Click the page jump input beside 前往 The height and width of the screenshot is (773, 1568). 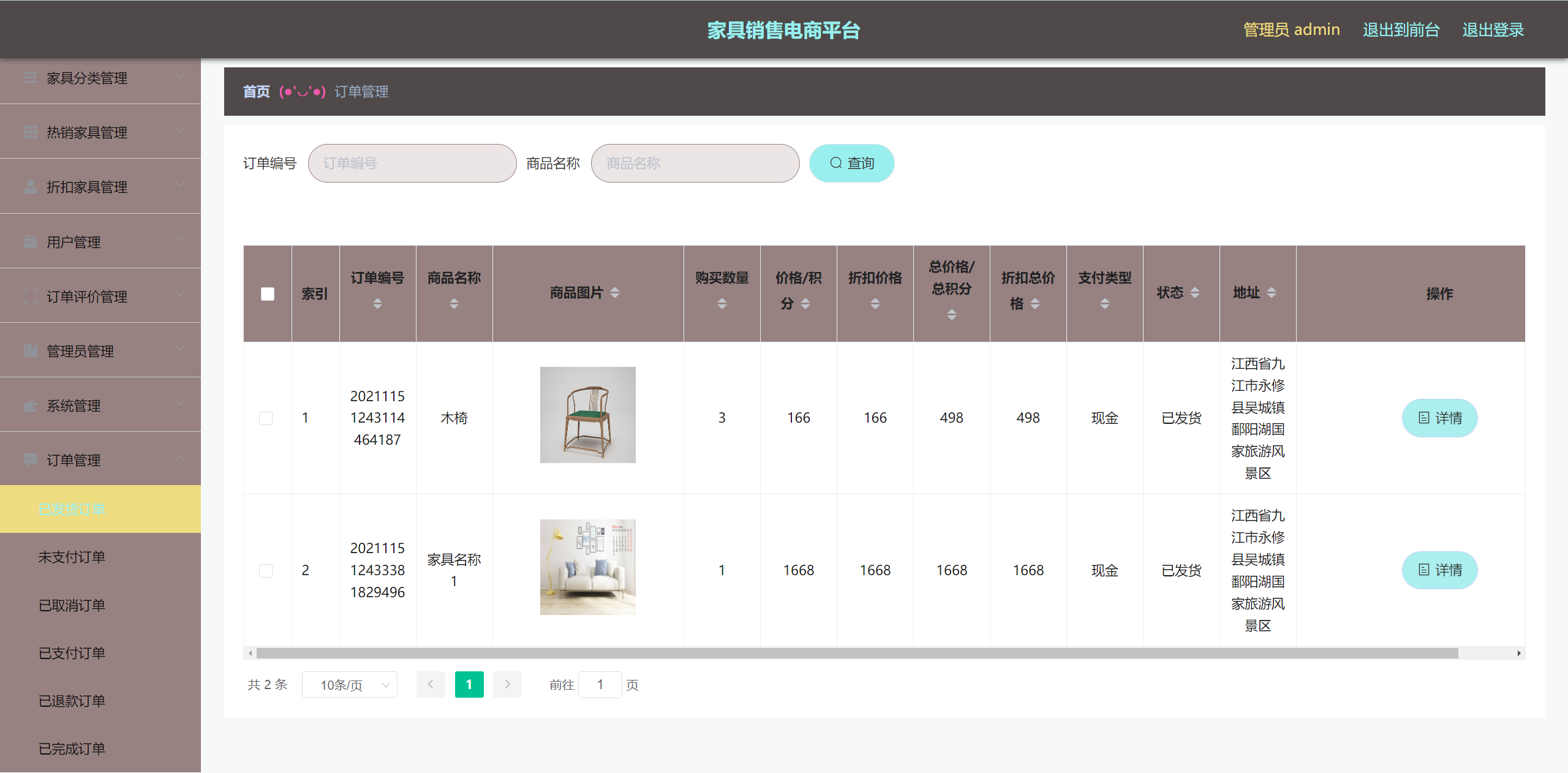pos(600,684)
